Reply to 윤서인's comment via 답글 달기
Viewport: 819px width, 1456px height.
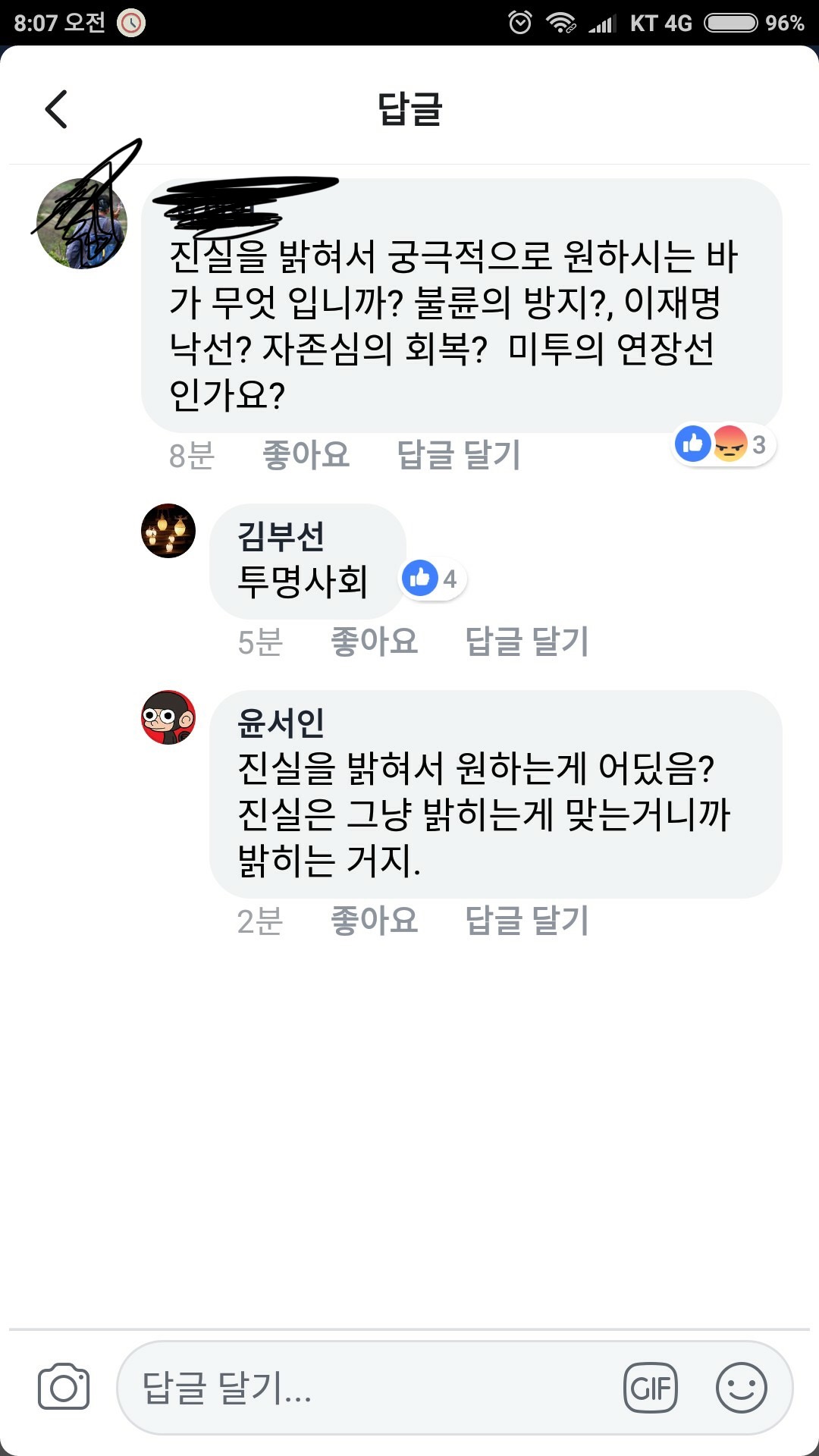[x=526, y=921]
